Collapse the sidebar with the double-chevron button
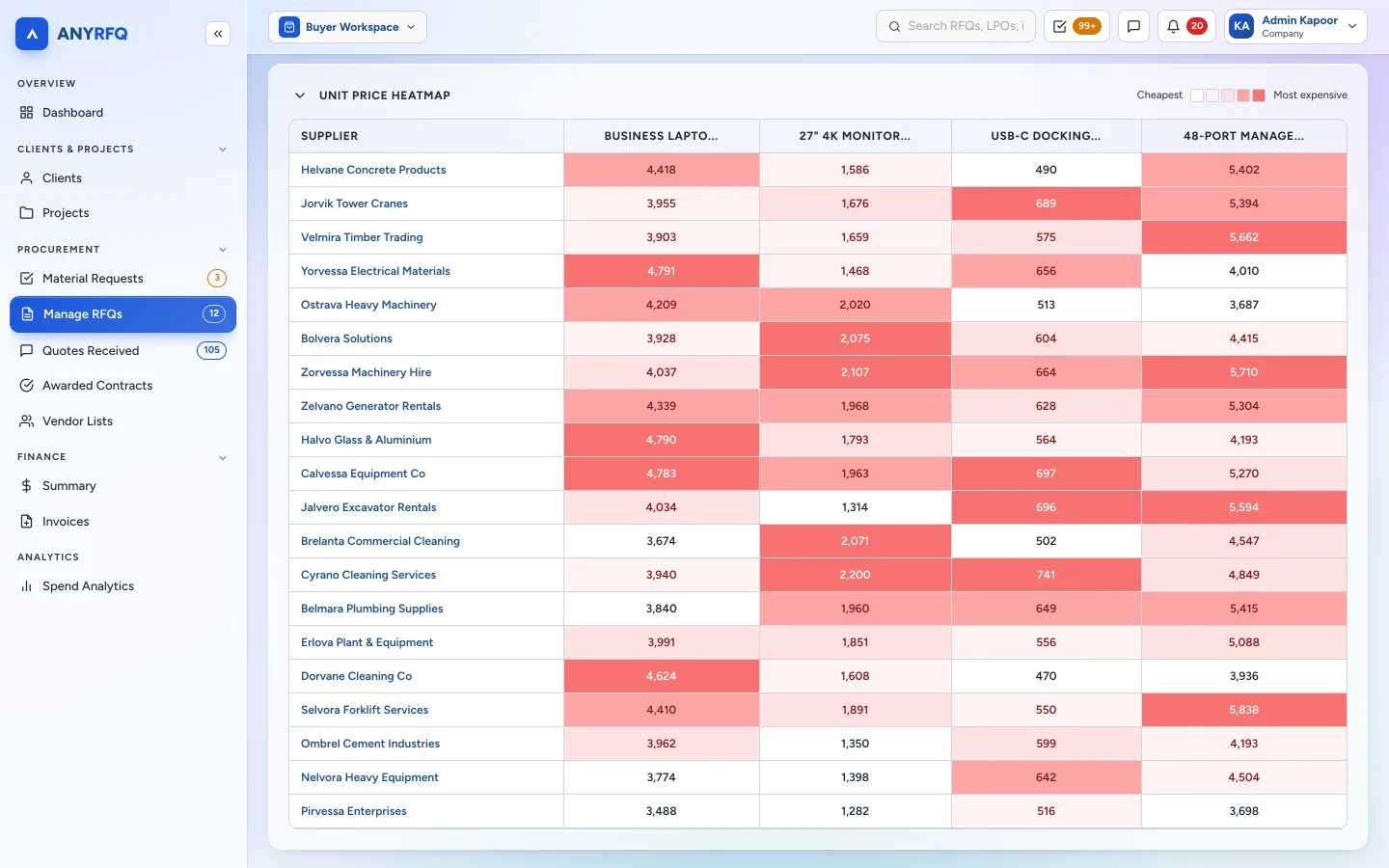1389x868 pixels. (x=218, y=34)
